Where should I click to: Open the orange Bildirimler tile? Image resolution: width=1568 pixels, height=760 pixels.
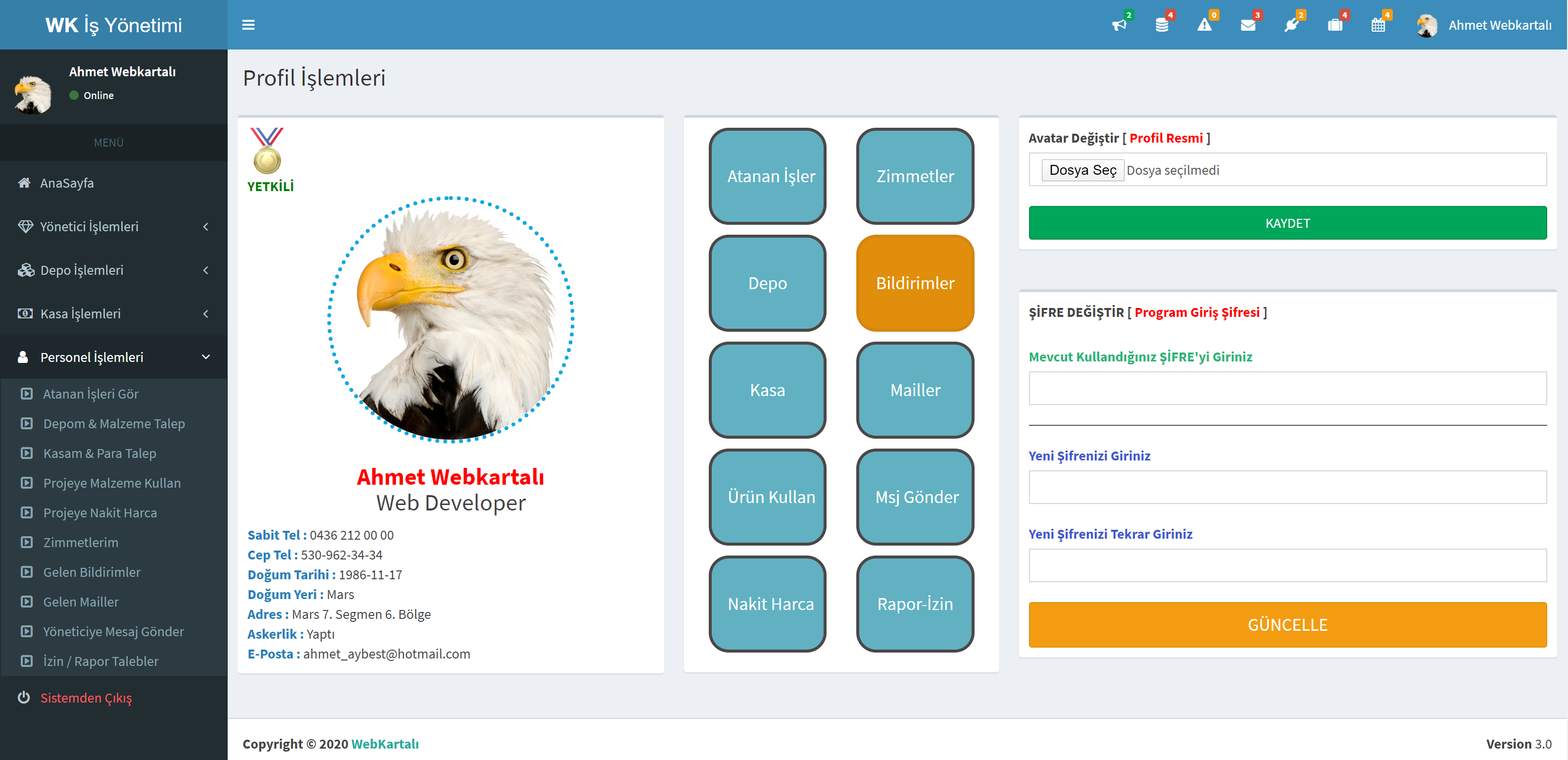pyautogui.click(x=914, y=283)
